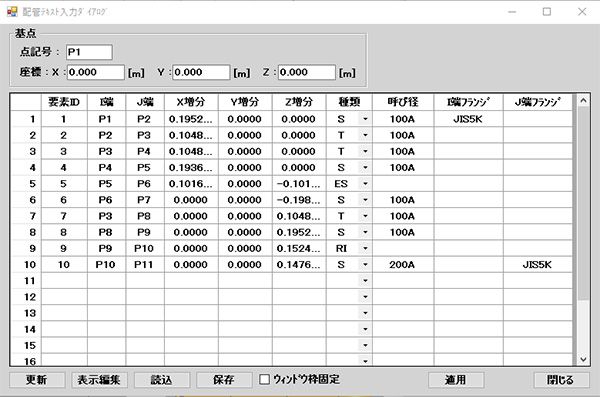Click the 表示編集 button

(99, 380)
